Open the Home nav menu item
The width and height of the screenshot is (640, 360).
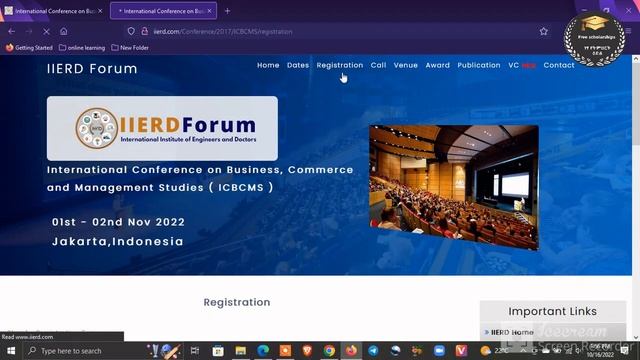click(x=268, y=65)
